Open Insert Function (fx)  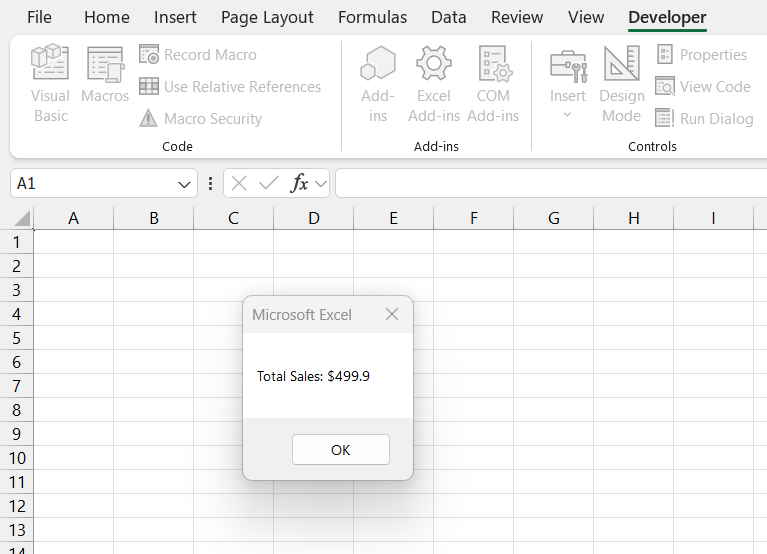(299, 184)
